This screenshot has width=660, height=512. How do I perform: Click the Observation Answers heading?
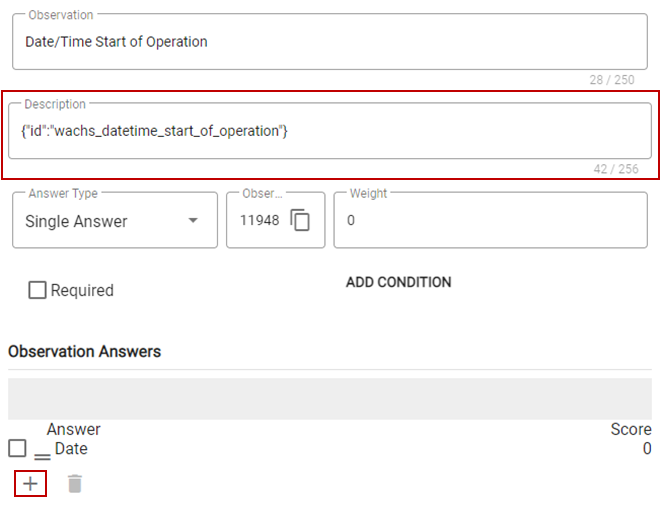click(85, 351)
